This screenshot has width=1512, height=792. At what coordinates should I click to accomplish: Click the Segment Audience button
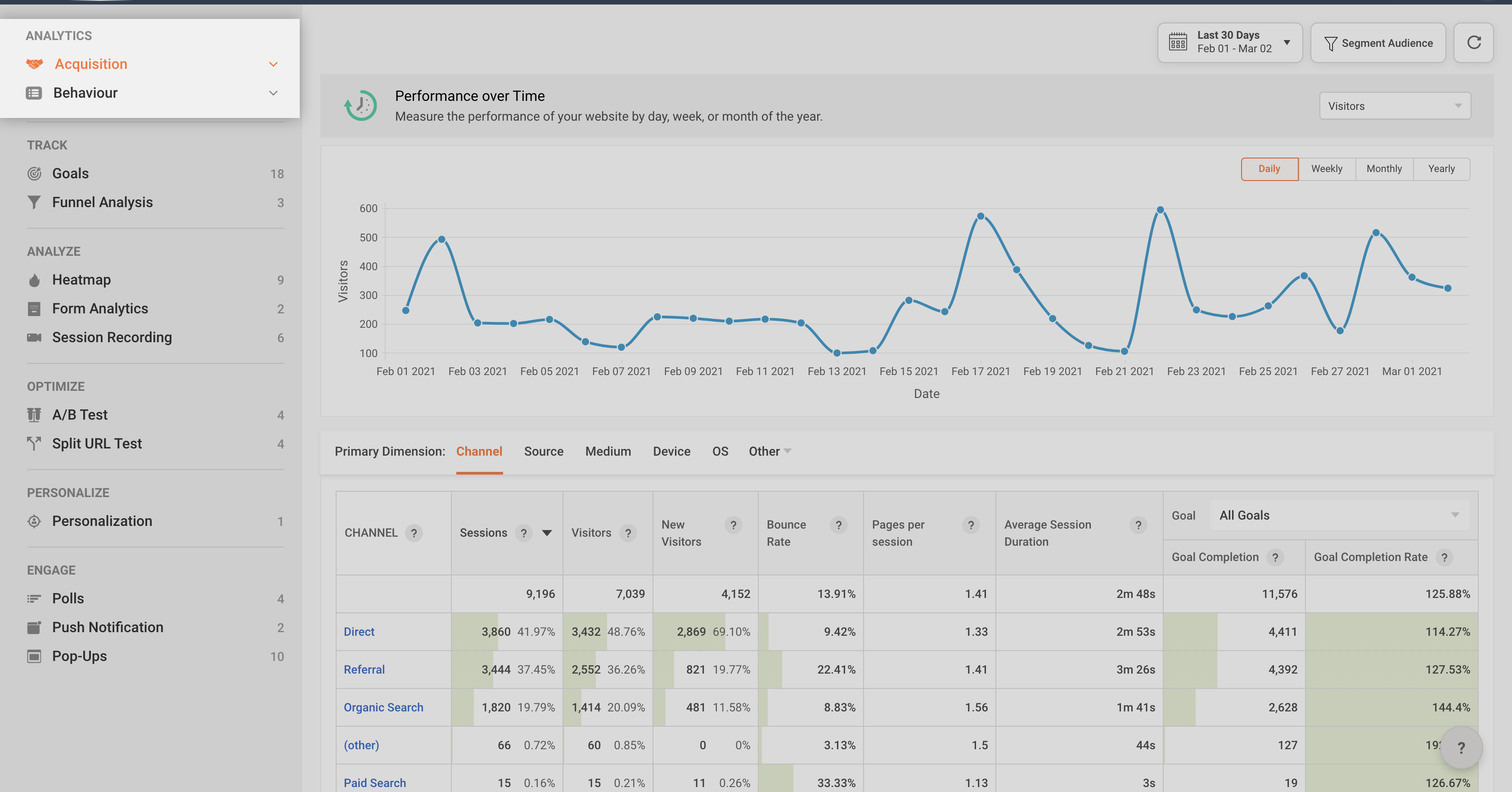point(1377,43)
